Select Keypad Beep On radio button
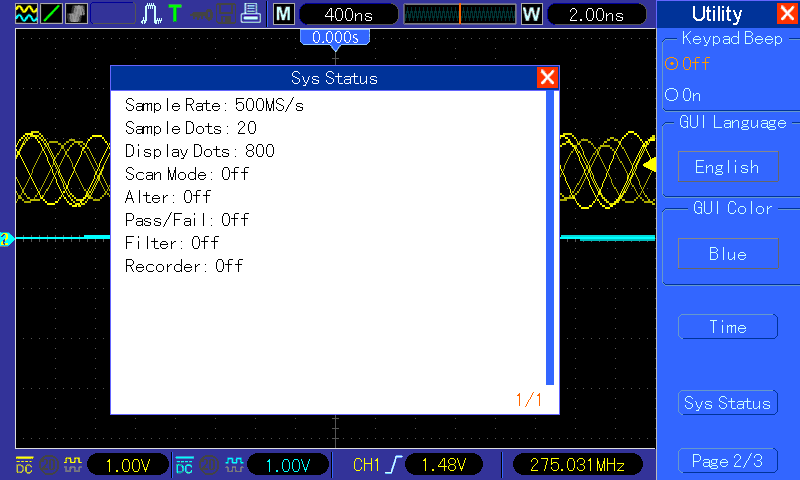 click(x=683, y=95)
